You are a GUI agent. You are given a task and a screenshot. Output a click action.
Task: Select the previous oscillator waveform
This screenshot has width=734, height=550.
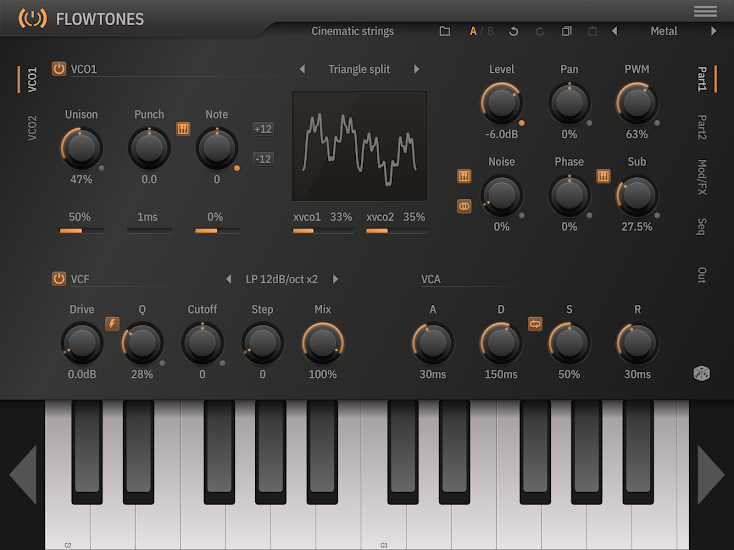[302, 69]
